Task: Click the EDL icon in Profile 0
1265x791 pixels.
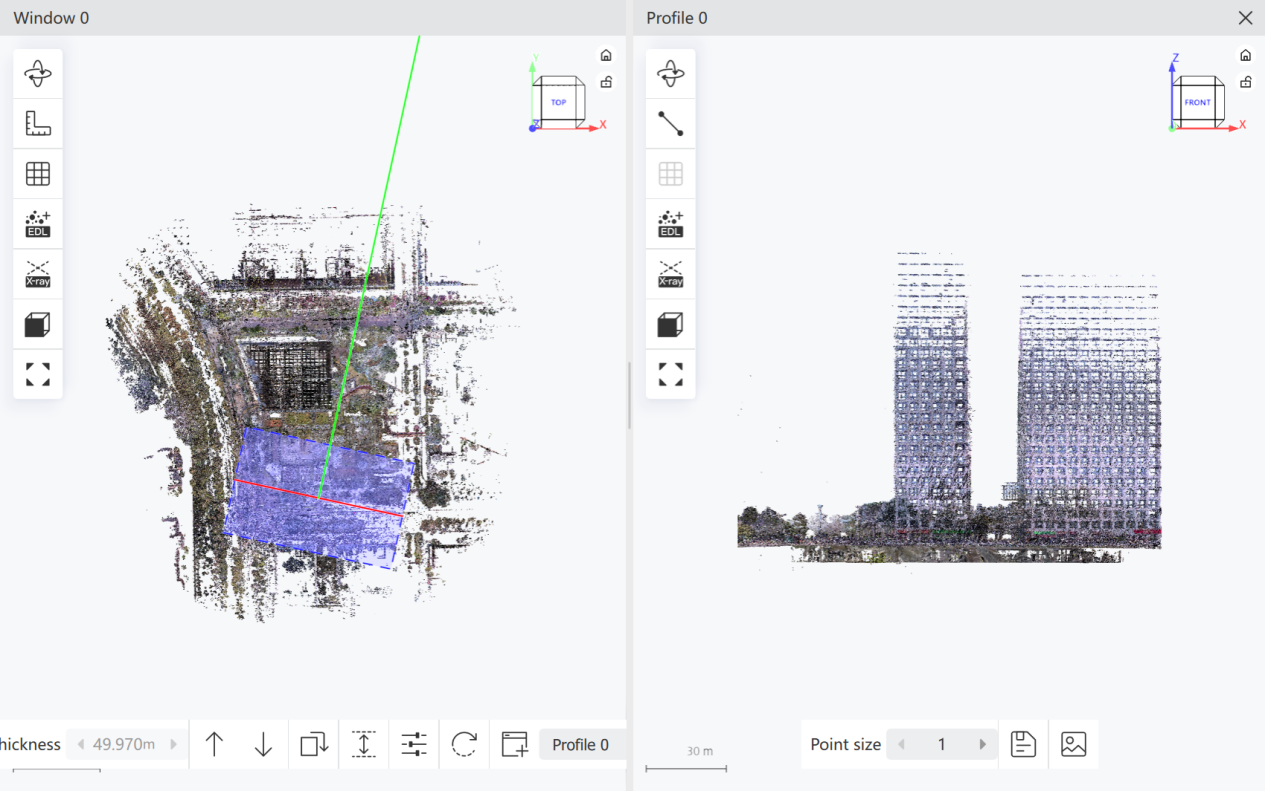Action: coord(671,224)
